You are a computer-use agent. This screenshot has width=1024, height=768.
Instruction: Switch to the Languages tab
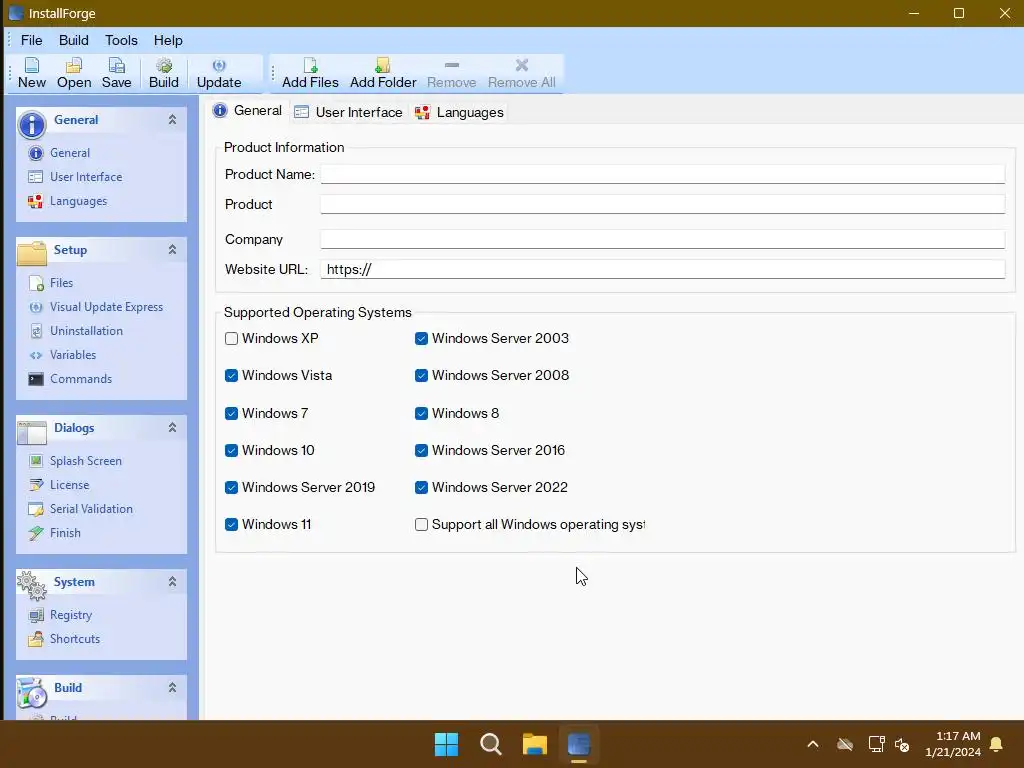point(460,112)
